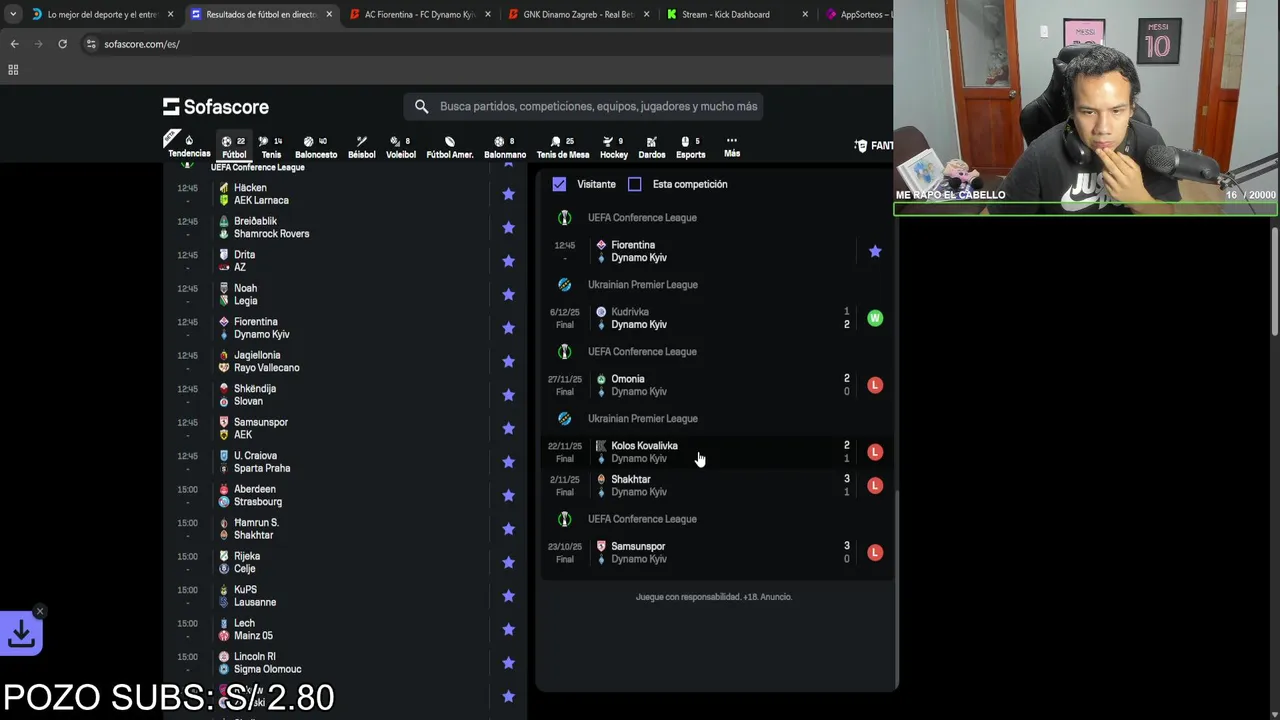Viewport: 1280px width, 720px height.
Task: Reload the Sofascore page
Action: coord(62,44)
